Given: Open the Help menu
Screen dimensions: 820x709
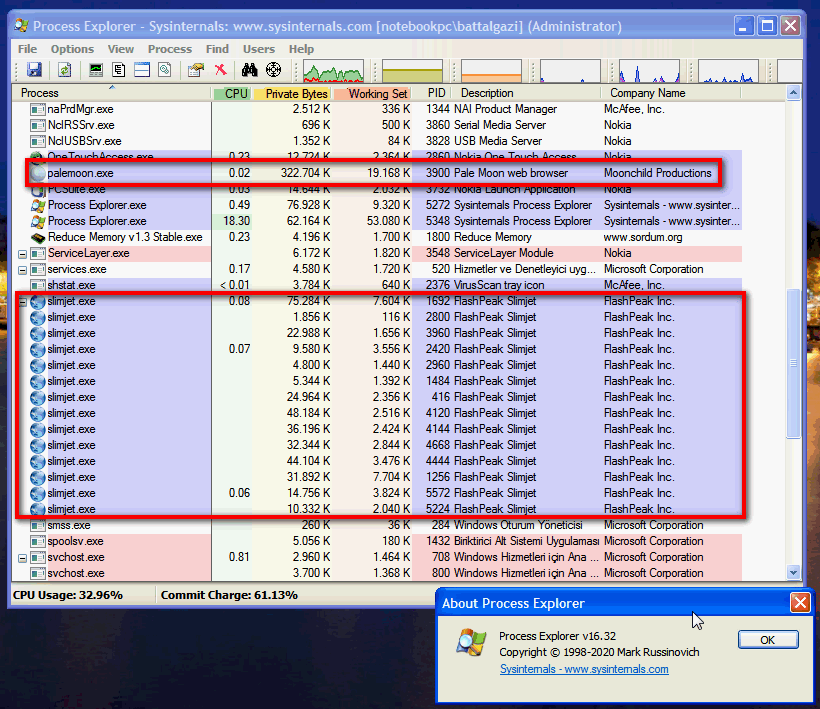Looking at the screenshot, I should click(x=301, y=49).
